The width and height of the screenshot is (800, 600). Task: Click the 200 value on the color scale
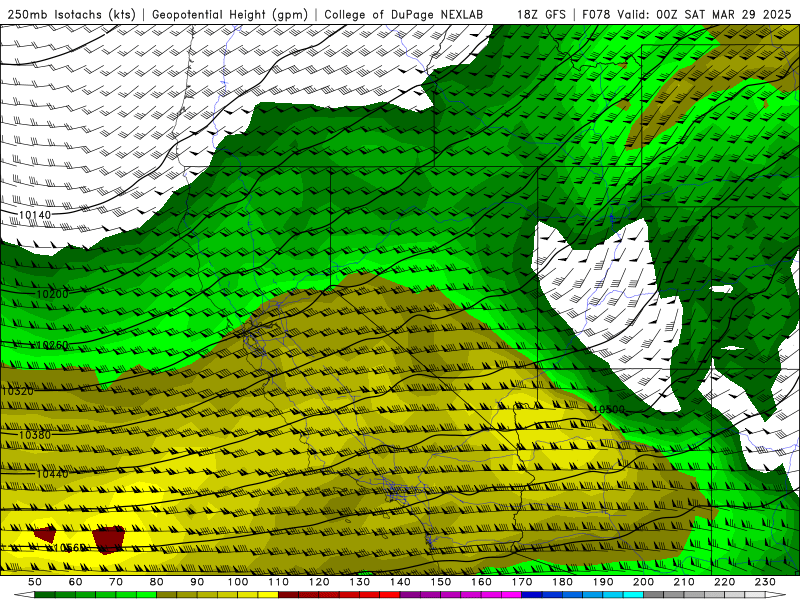tap(643, 582)
